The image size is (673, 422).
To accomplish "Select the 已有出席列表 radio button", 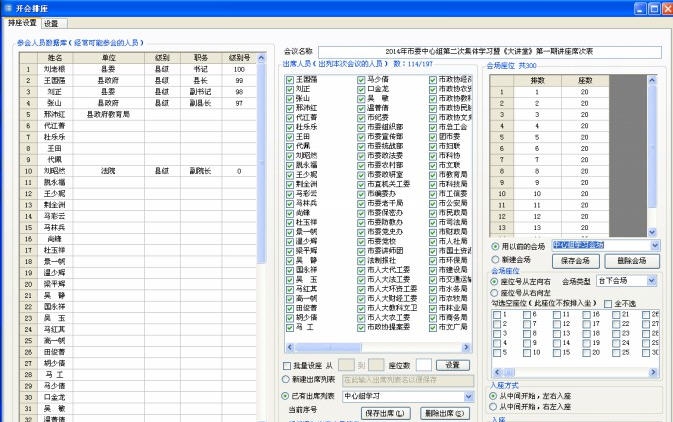I will coord(285,396).
